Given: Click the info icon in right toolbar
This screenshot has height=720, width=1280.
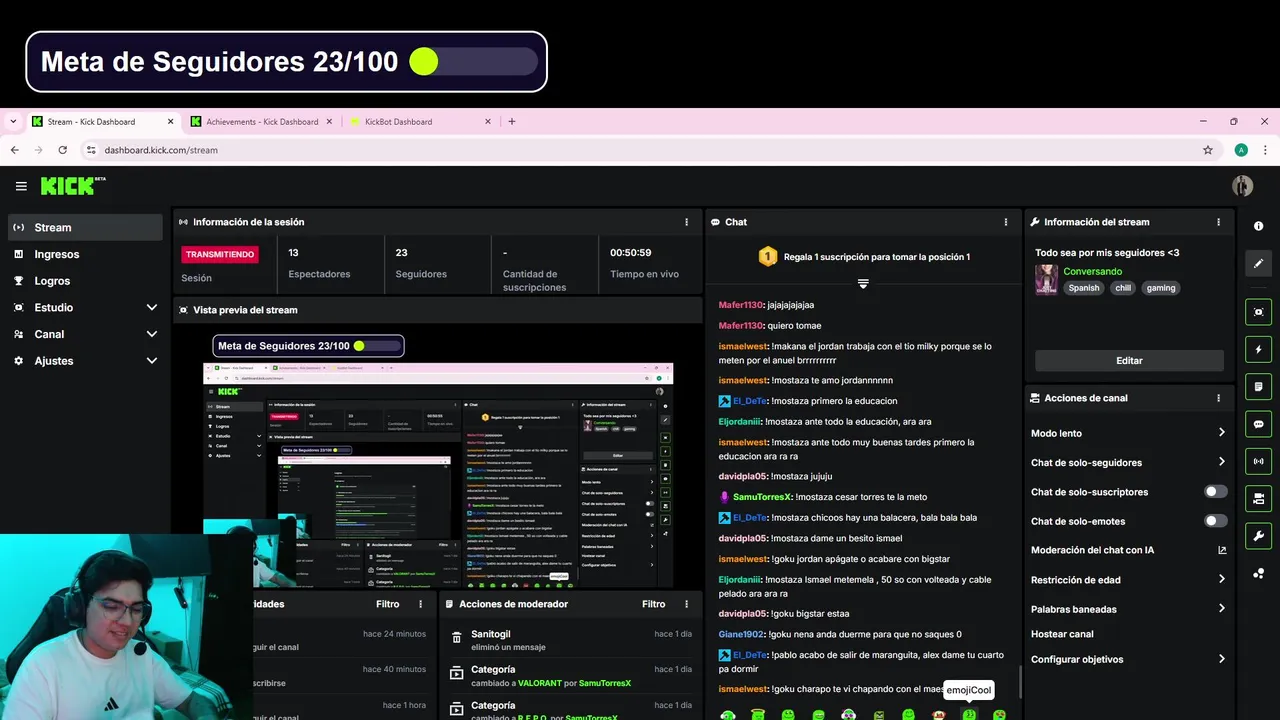Looking at the screenshot, I should (1258, 226).
